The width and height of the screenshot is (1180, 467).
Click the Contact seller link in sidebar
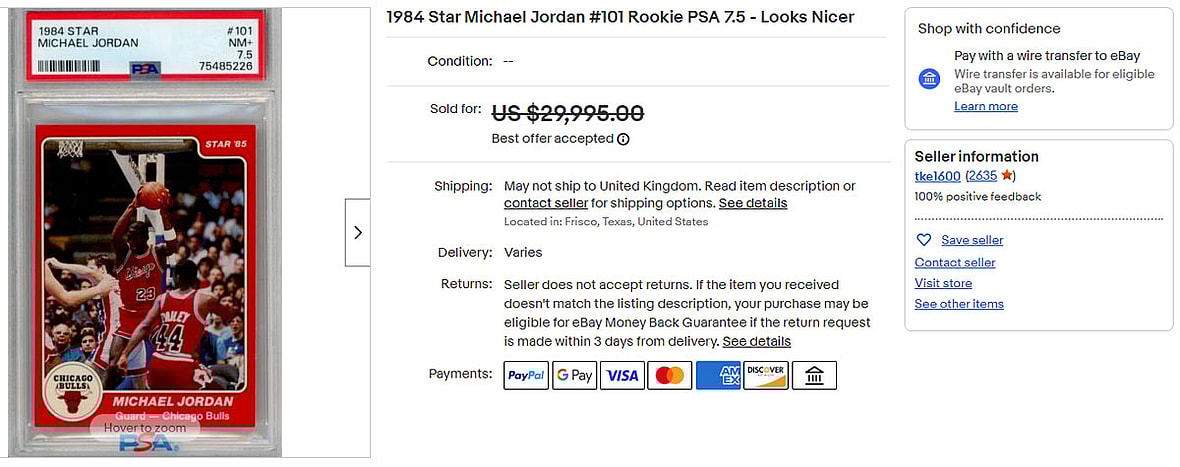pos(955,262)
